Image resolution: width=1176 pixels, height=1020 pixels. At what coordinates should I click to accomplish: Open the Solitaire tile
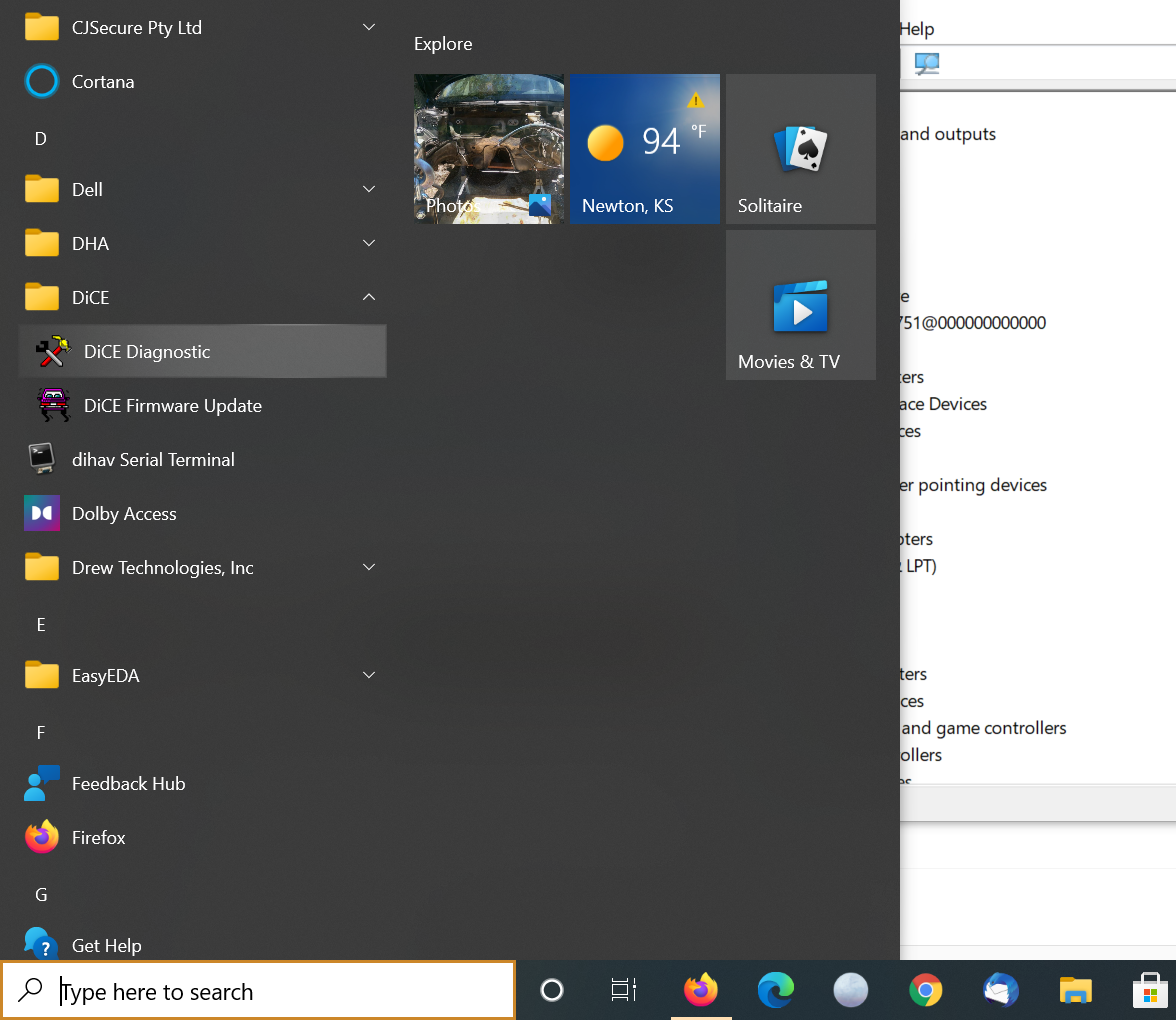pos(801,149)
